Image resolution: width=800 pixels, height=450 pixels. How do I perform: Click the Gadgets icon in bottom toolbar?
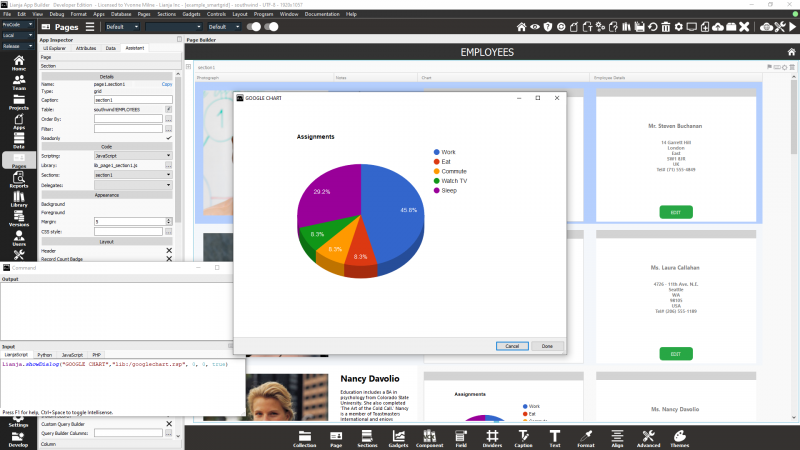398,438
